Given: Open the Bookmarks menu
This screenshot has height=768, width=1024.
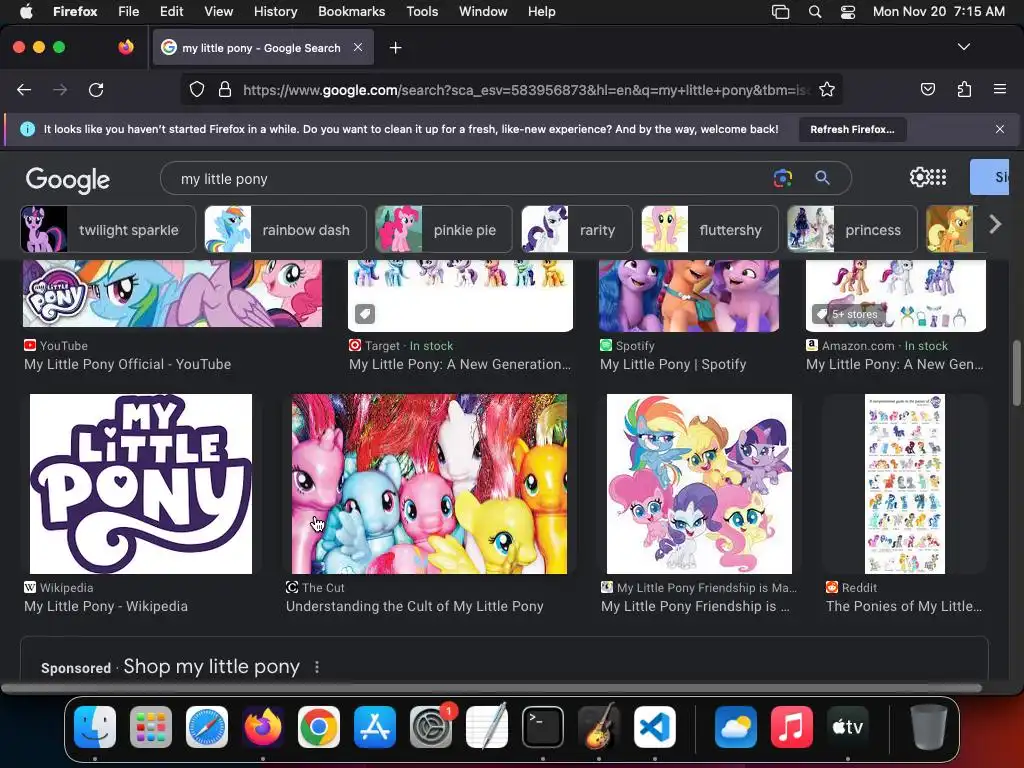Looking at the screenshot, I should 351,11.
